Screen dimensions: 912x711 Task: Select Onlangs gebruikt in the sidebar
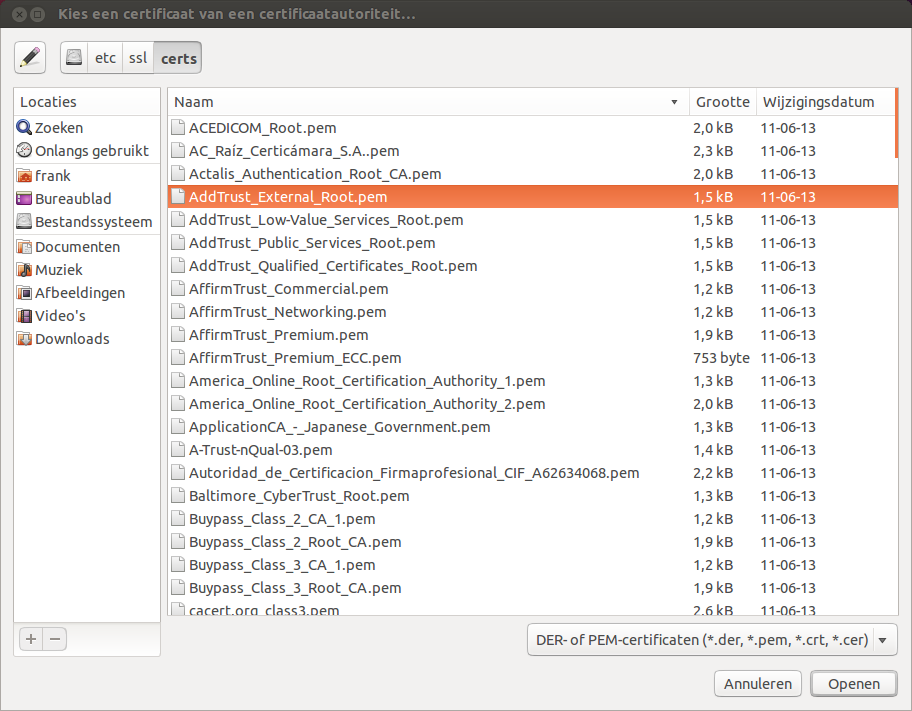[91, 151]
